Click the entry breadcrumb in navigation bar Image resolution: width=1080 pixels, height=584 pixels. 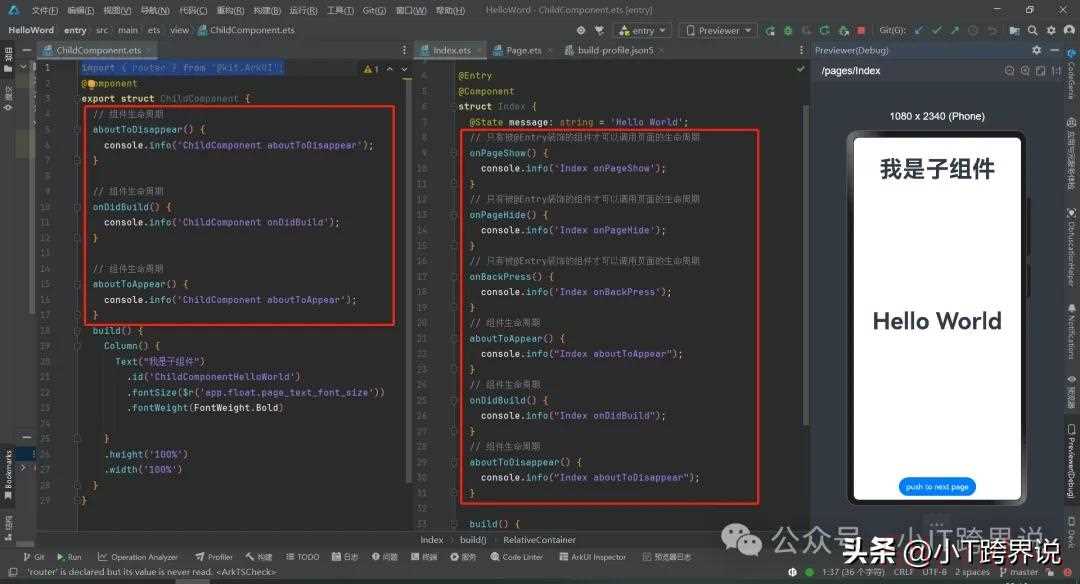(75, 30)
